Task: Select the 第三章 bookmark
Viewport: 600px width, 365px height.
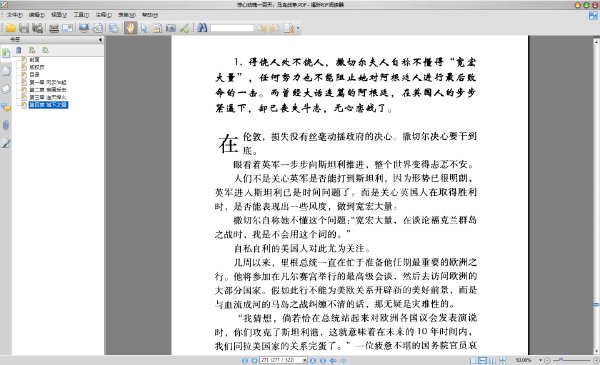Action: pyautogui.click(x=48, y=97)
